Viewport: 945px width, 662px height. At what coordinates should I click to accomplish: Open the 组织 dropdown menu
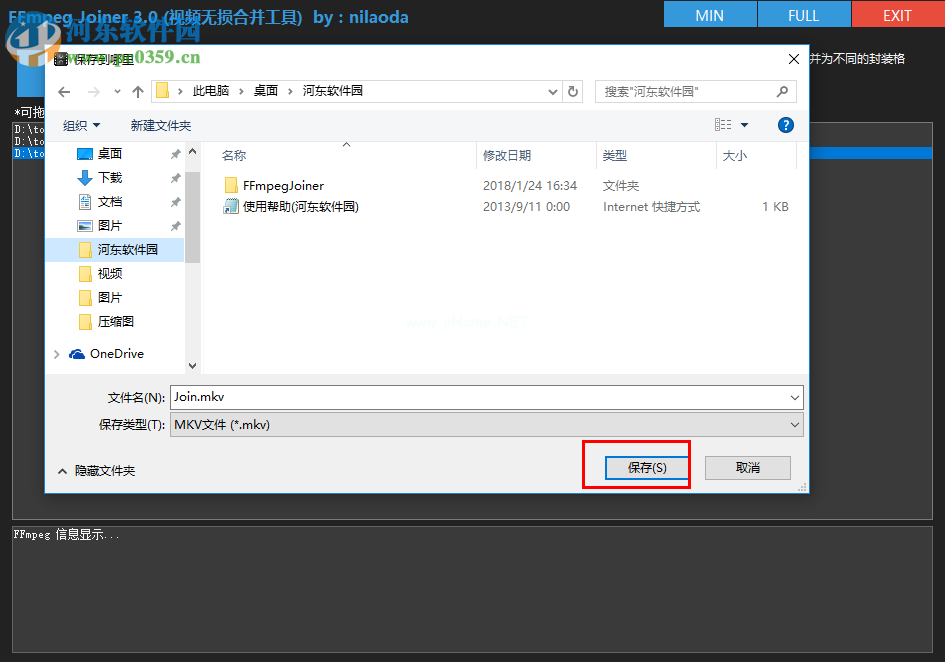click(x=79, y=125)
